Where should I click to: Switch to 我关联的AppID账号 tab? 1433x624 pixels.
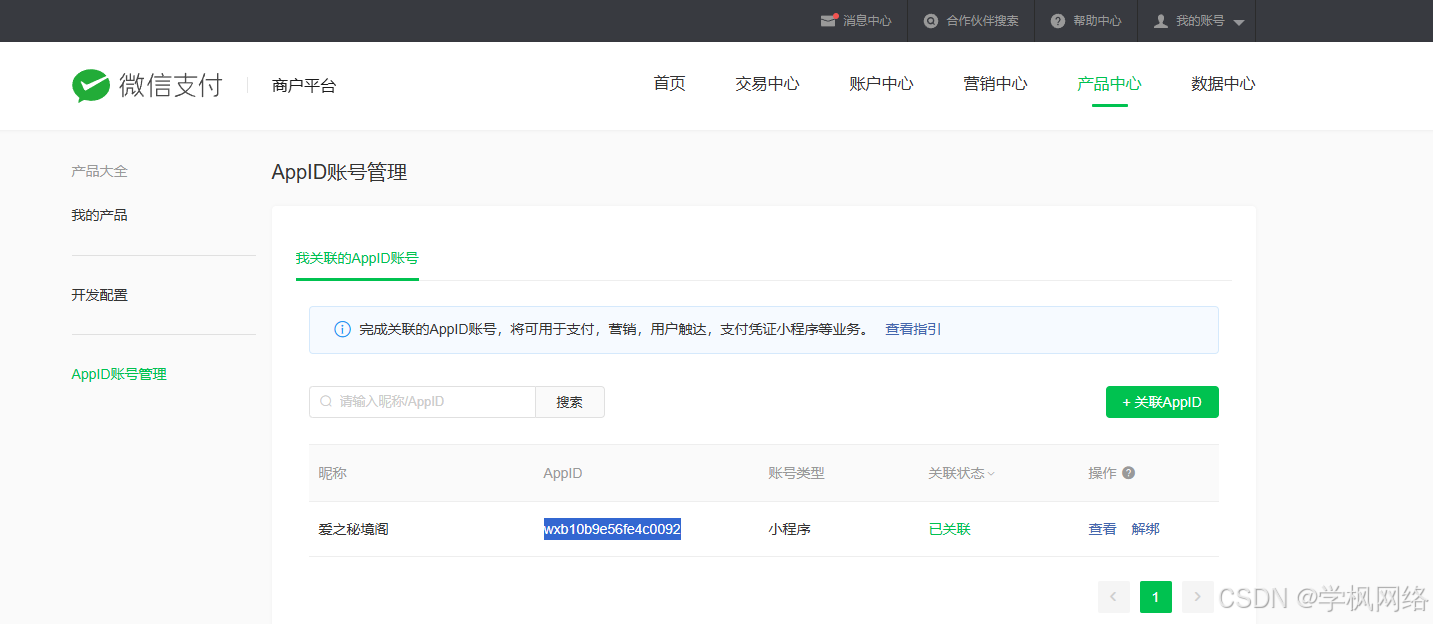coord(357,257)
